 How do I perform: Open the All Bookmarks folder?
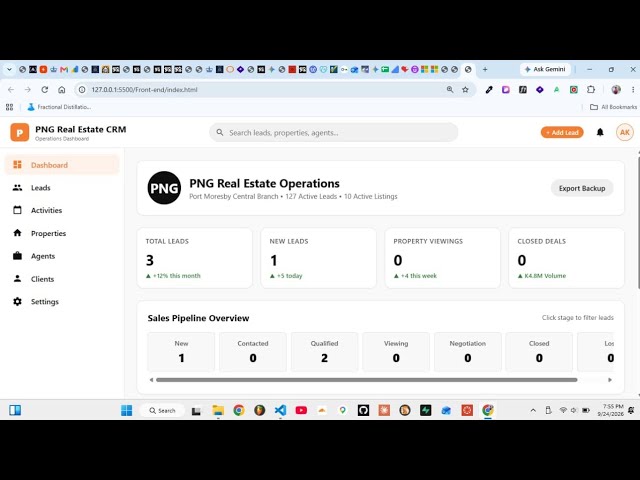[x=613, y=107]
